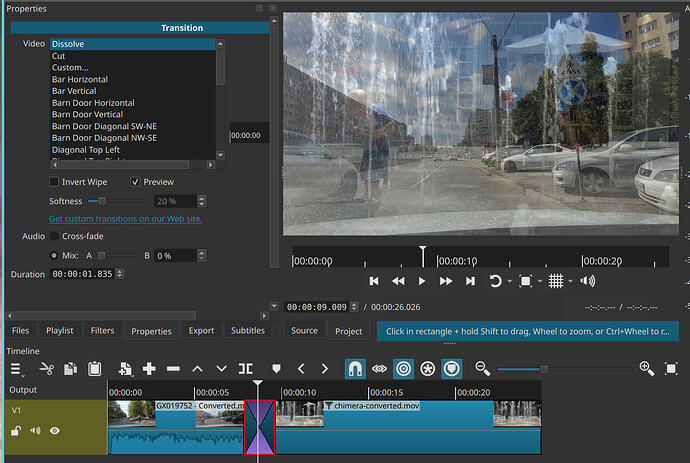Choose Custom... transition in the list
This screenshot has width=690, height=463.
coord(132,68)
